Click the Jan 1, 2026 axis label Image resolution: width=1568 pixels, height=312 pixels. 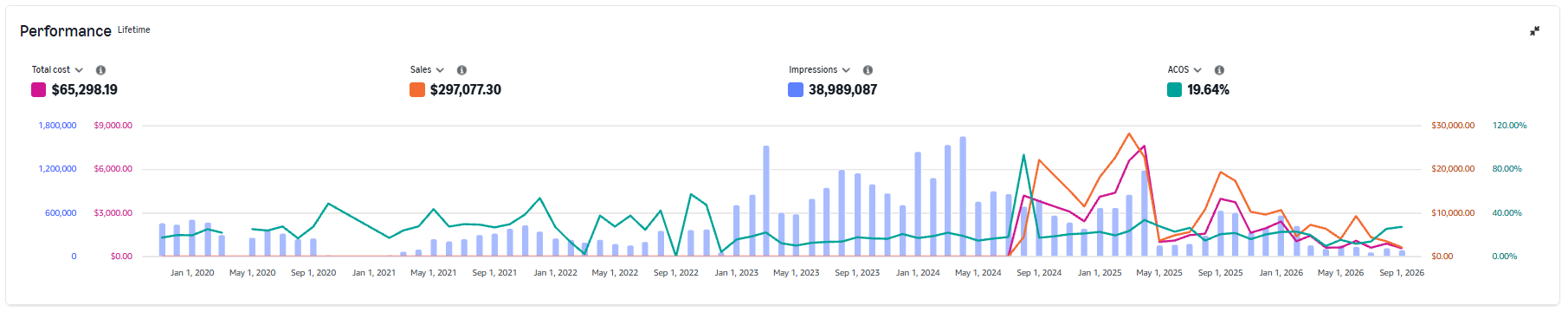(1281, 273)
